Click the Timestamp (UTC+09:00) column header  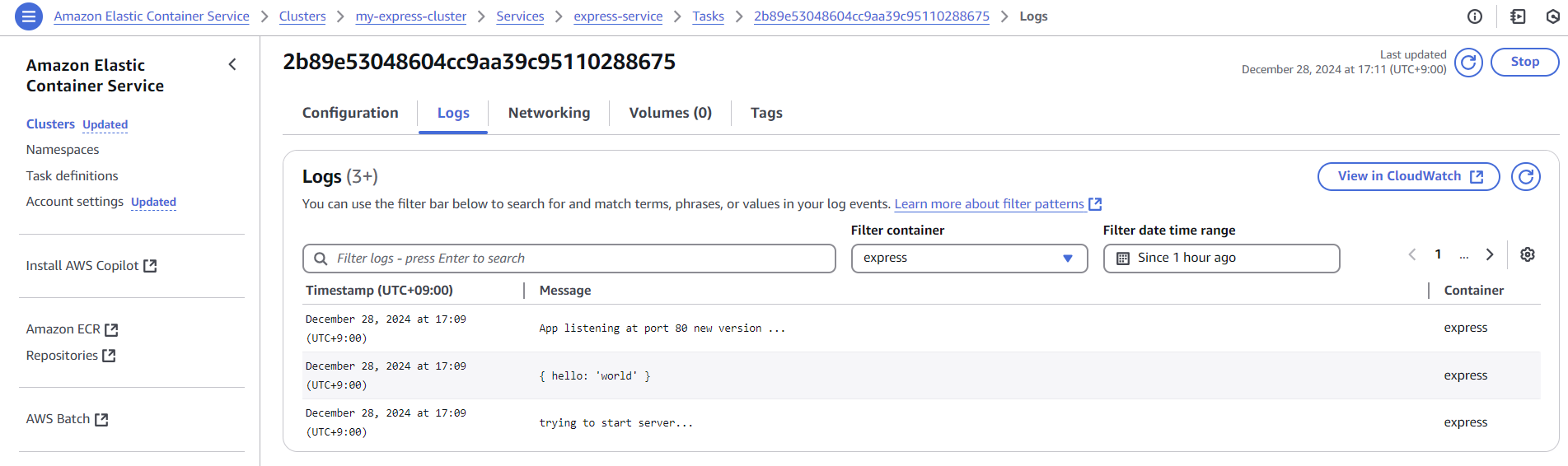click(x=380, y=291)
